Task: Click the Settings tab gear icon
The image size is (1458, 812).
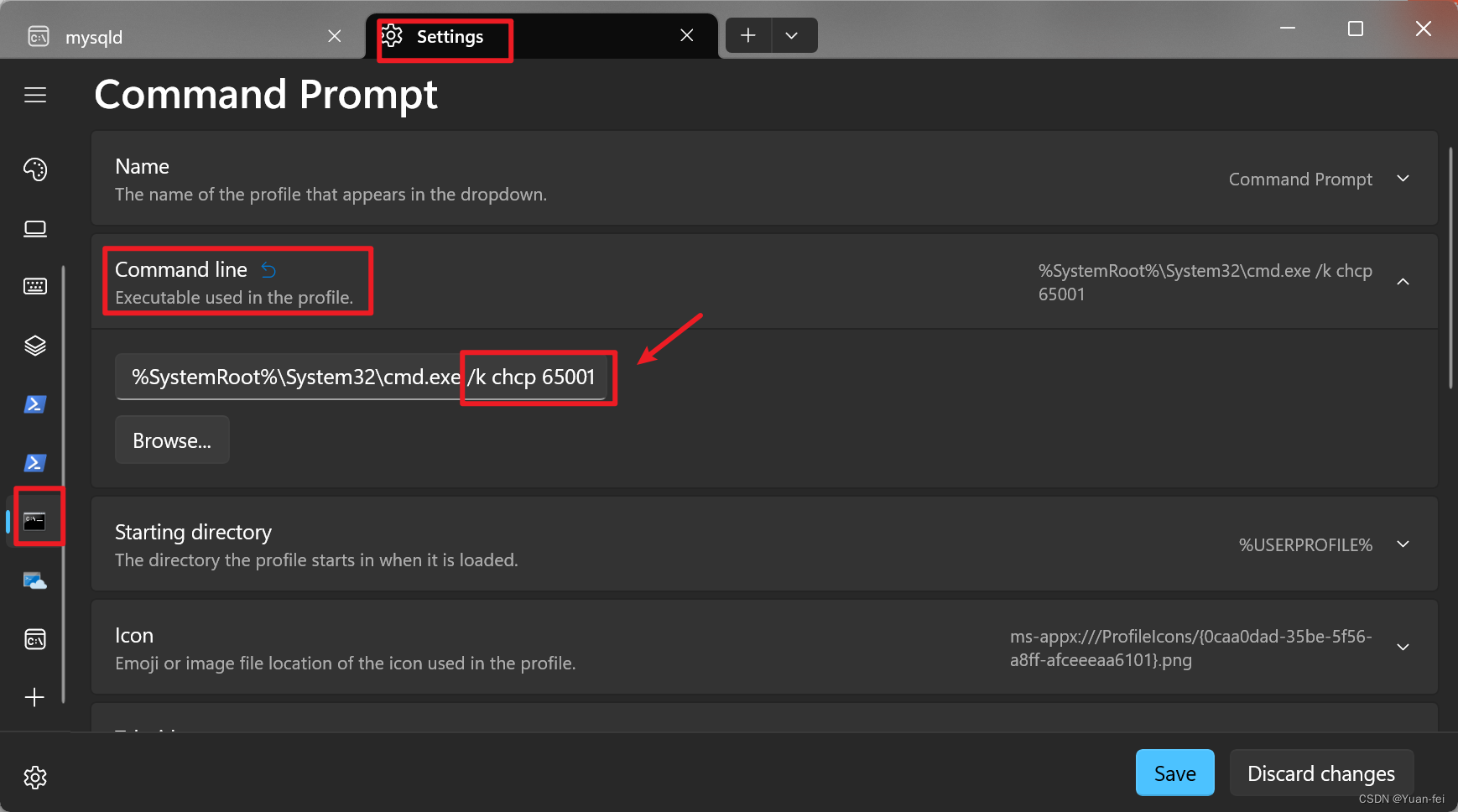Action: tap(393, 36)
